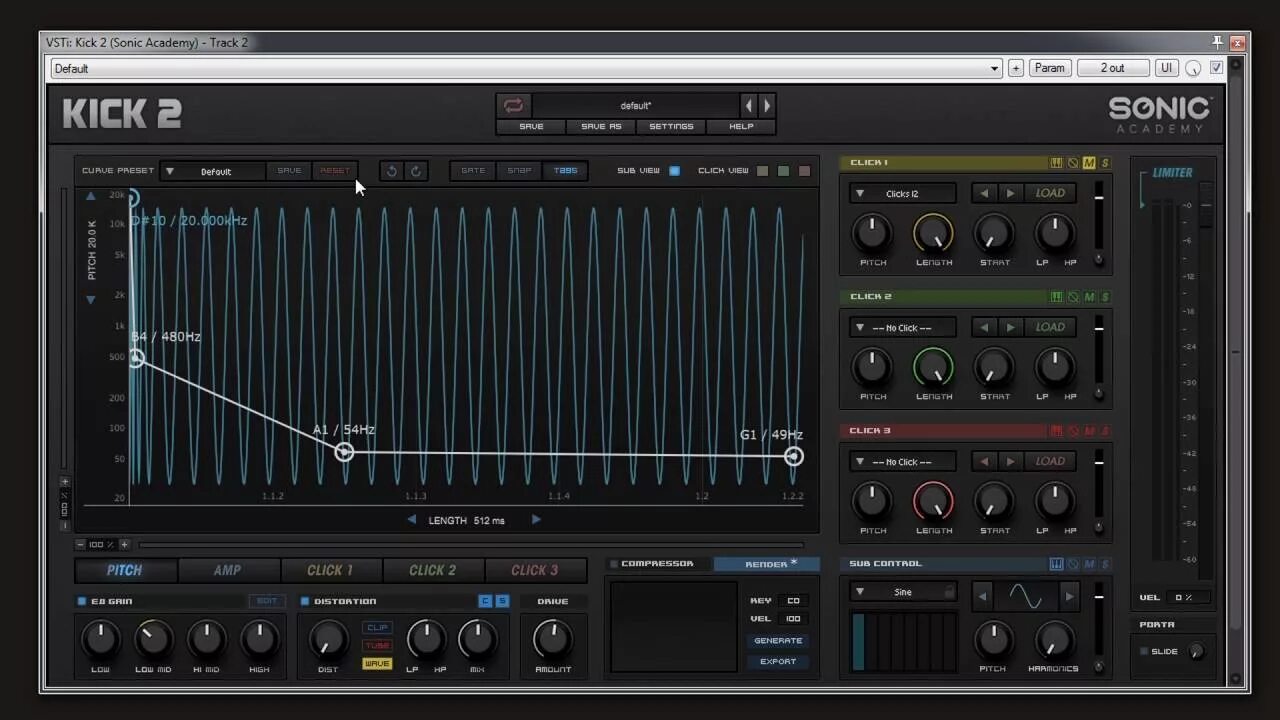Switch to the CLICK 3 tab
The width and height of the screenshot is (1280, 720).
535,570
